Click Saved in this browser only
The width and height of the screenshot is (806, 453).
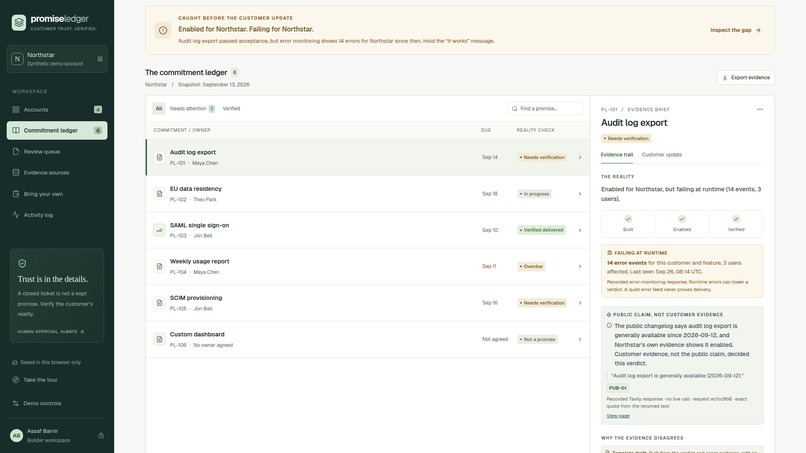(x=47, y=363)
